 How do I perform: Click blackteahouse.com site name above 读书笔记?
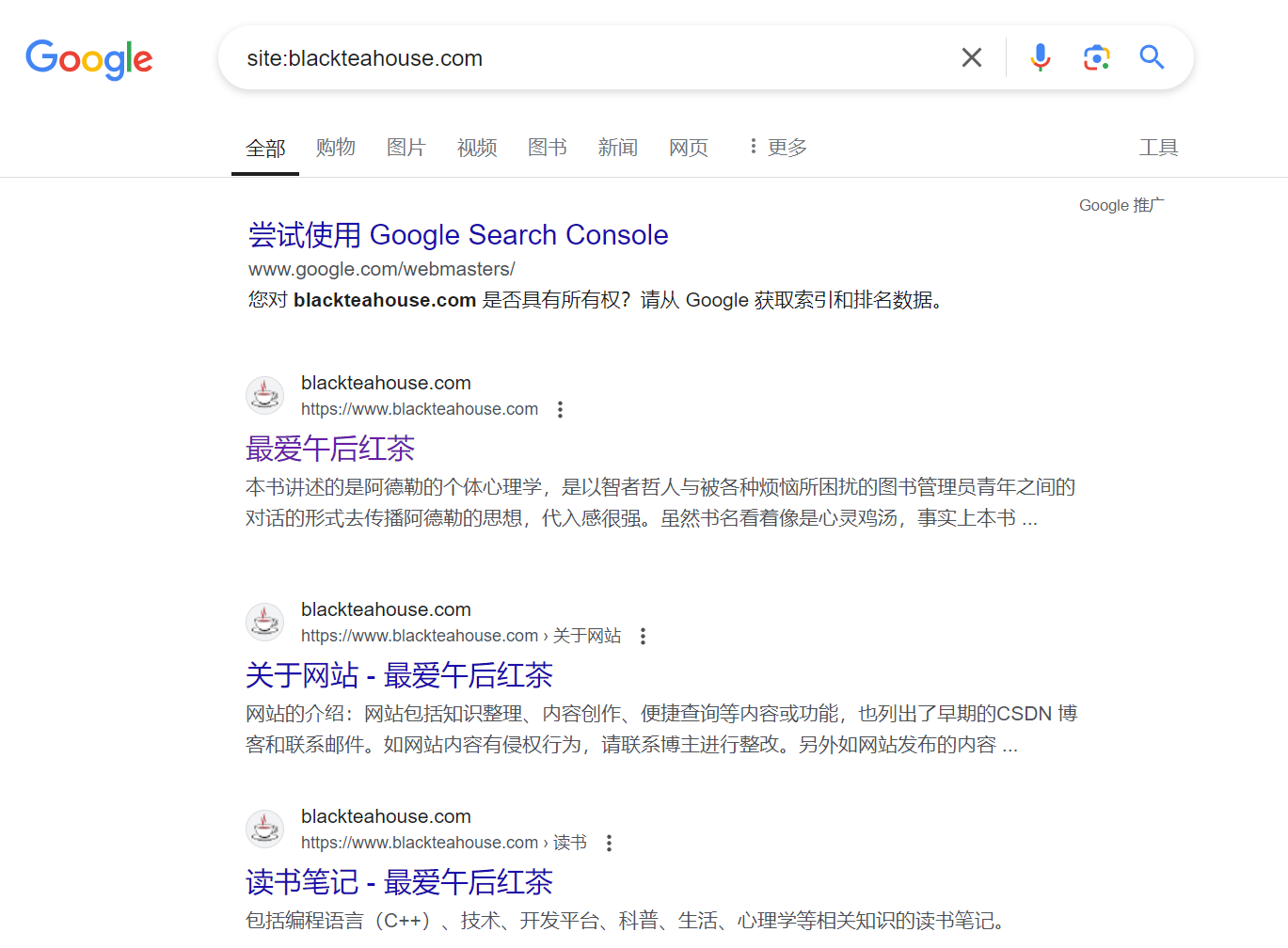coord(386,816)
